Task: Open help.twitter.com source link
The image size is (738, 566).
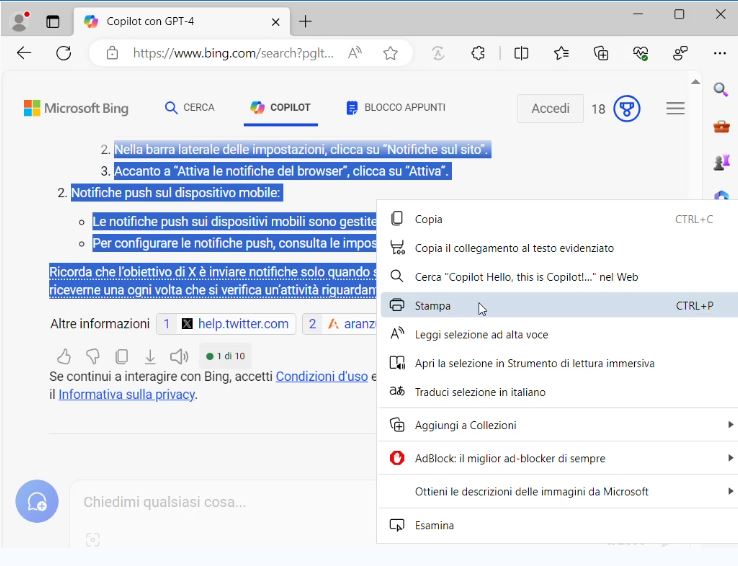Action: [226, 324]
